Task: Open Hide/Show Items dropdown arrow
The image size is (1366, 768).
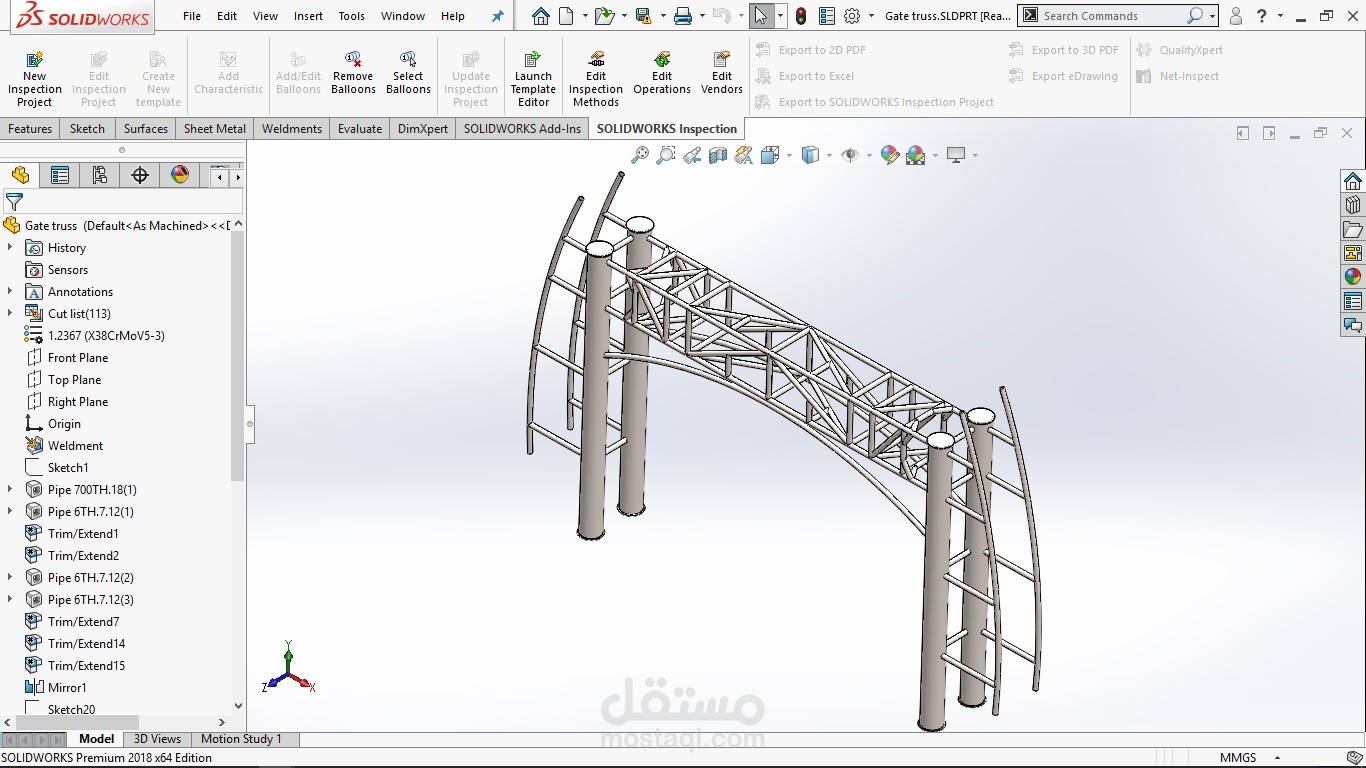Action: pyautogui.click(x=868, y=155)
